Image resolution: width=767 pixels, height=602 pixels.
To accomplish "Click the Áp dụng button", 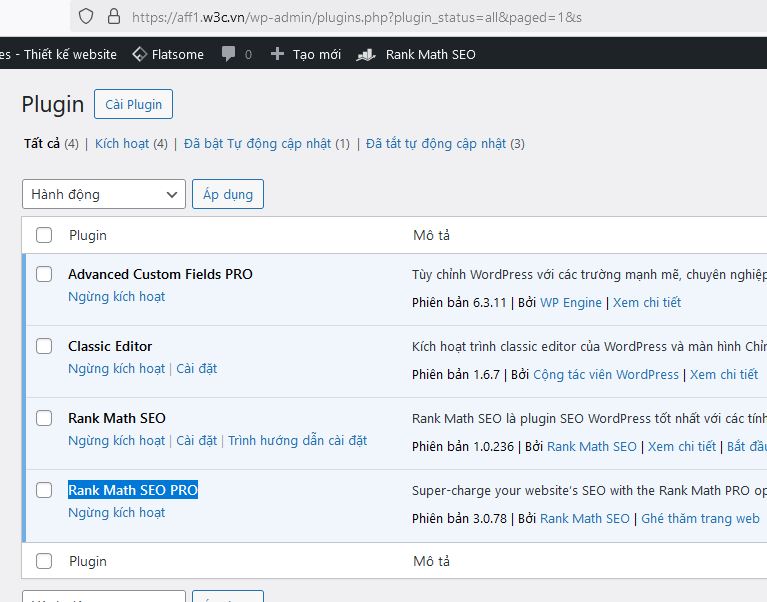I will (228, 194).
